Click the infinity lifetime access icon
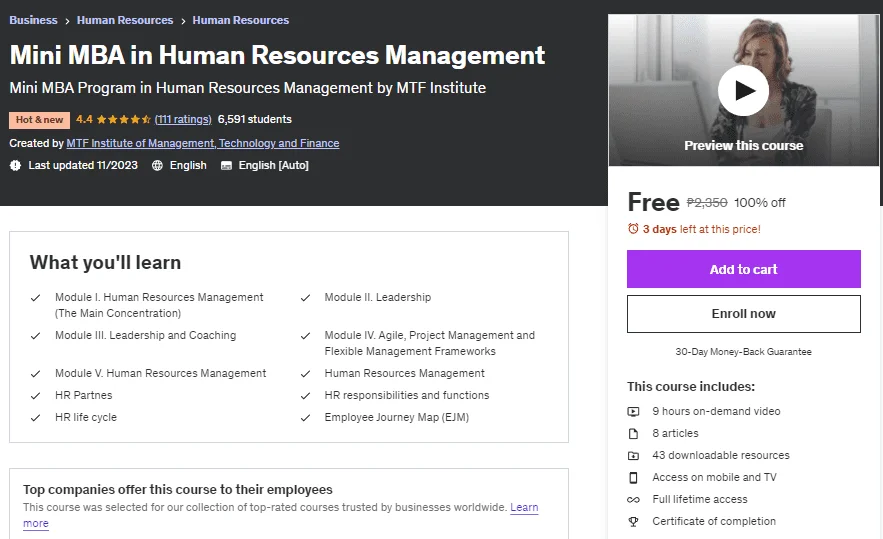This screenshot has width=883, height=539. click(x=634, y=500)
